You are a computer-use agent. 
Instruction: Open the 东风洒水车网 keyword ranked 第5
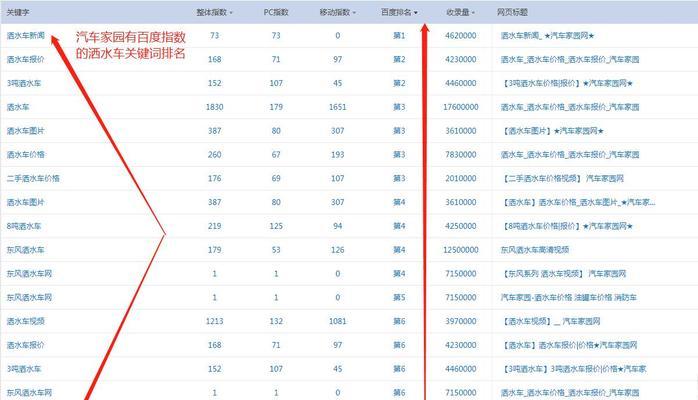[29, 297]
